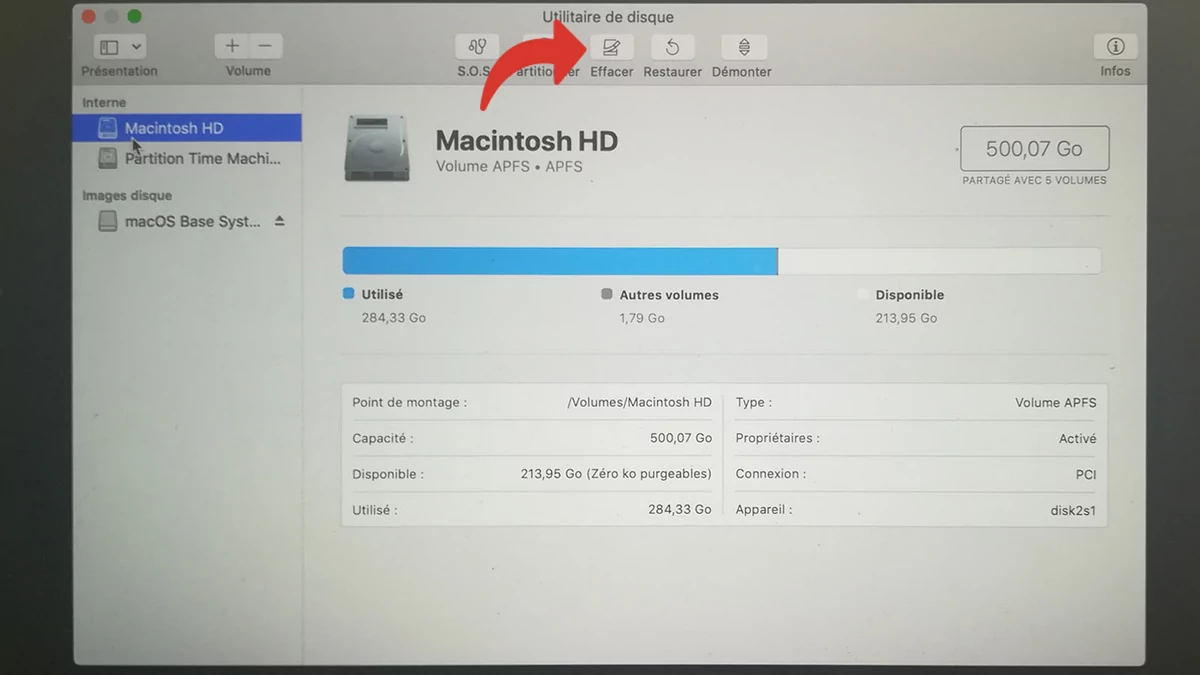Click the Point de montage label
The image size is (1200, 675).
tap(409, 402)
